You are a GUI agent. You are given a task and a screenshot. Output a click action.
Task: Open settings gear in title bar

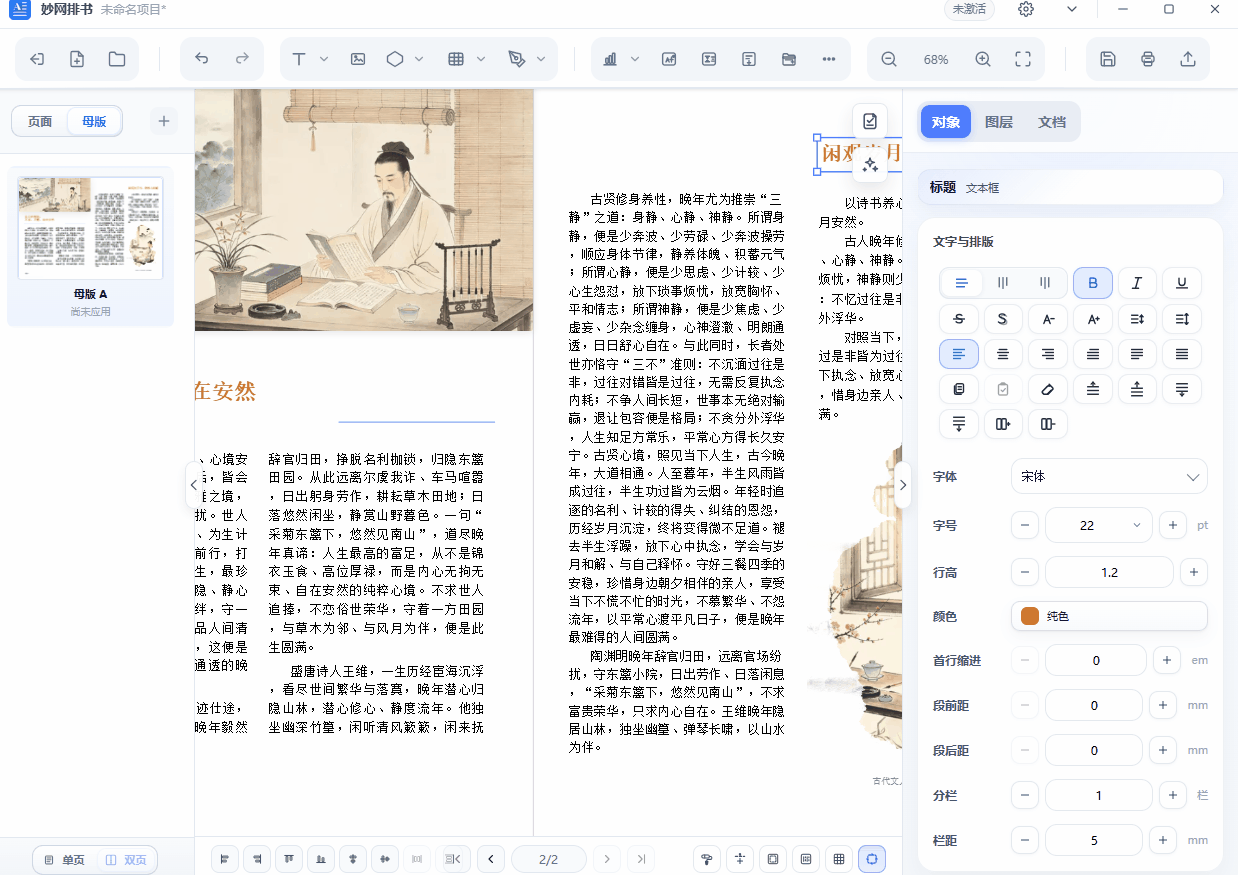pos(1026,9)
